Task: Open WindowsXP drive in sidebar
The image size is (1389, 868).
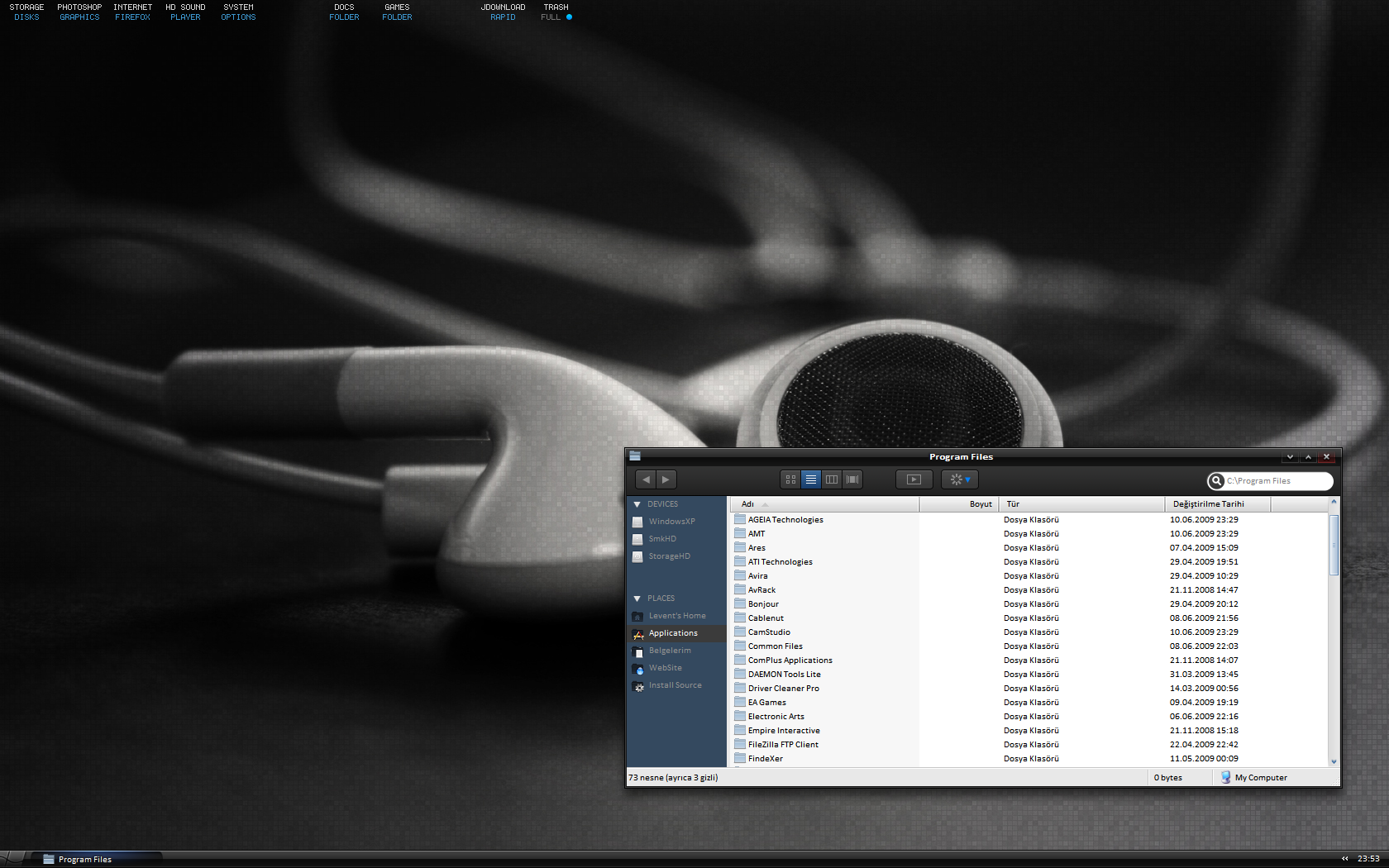Action: [671, 522]
